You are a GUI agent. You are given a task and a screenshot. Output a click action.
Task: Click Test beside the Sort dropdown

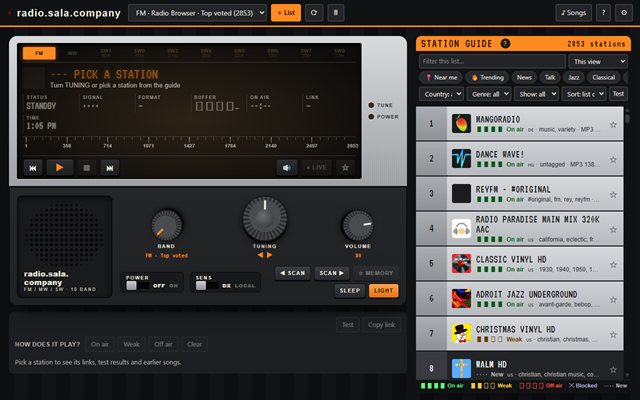tap(618, 94)
